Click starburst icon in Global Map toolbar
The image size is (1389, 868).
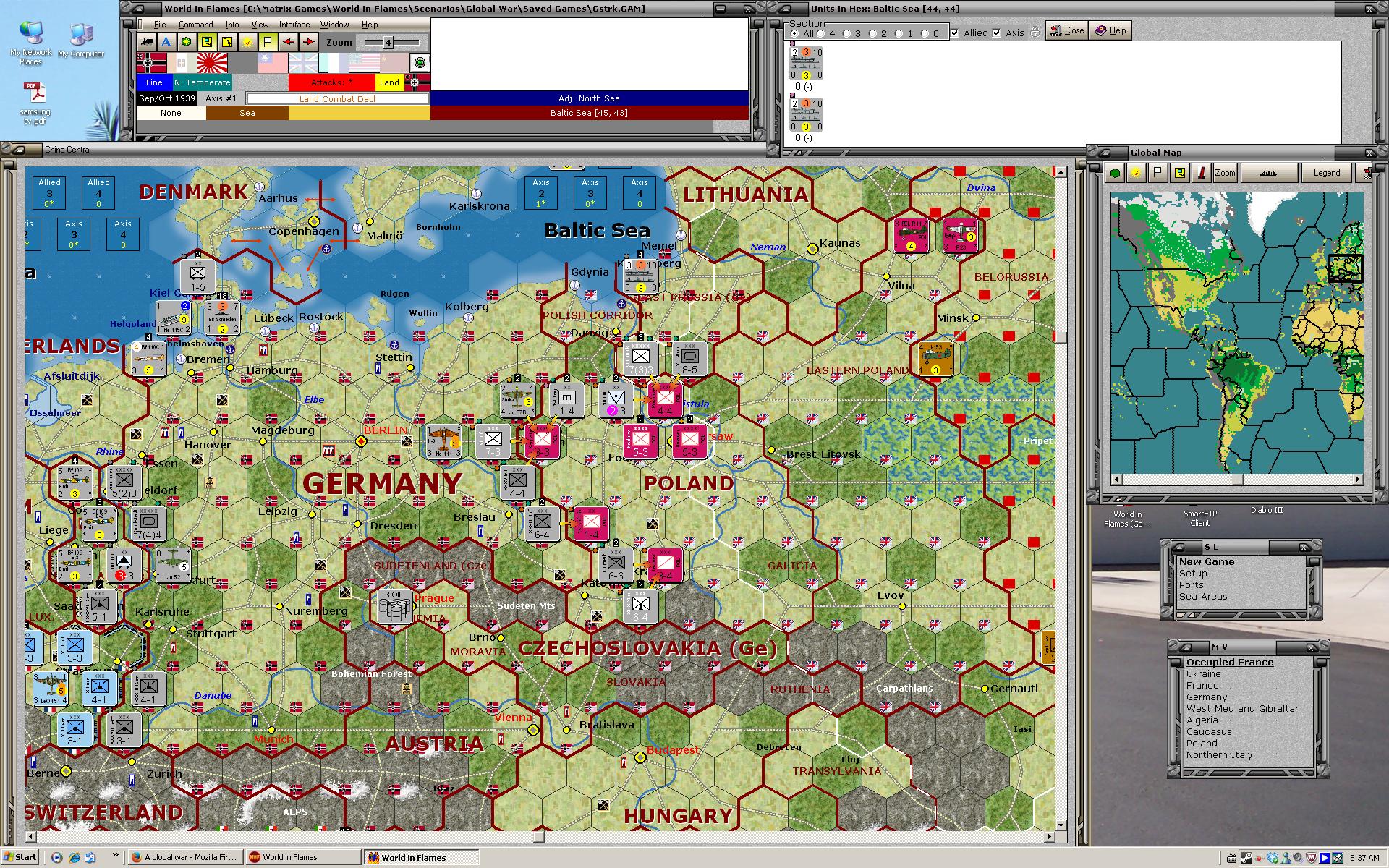(1136, 173)
